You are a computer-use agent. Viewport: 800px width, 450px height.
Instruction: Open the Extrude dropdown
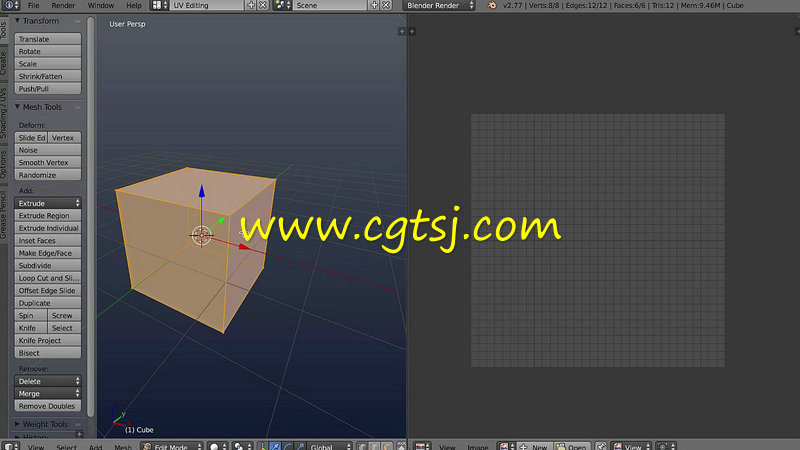click(x=47, y=203)
